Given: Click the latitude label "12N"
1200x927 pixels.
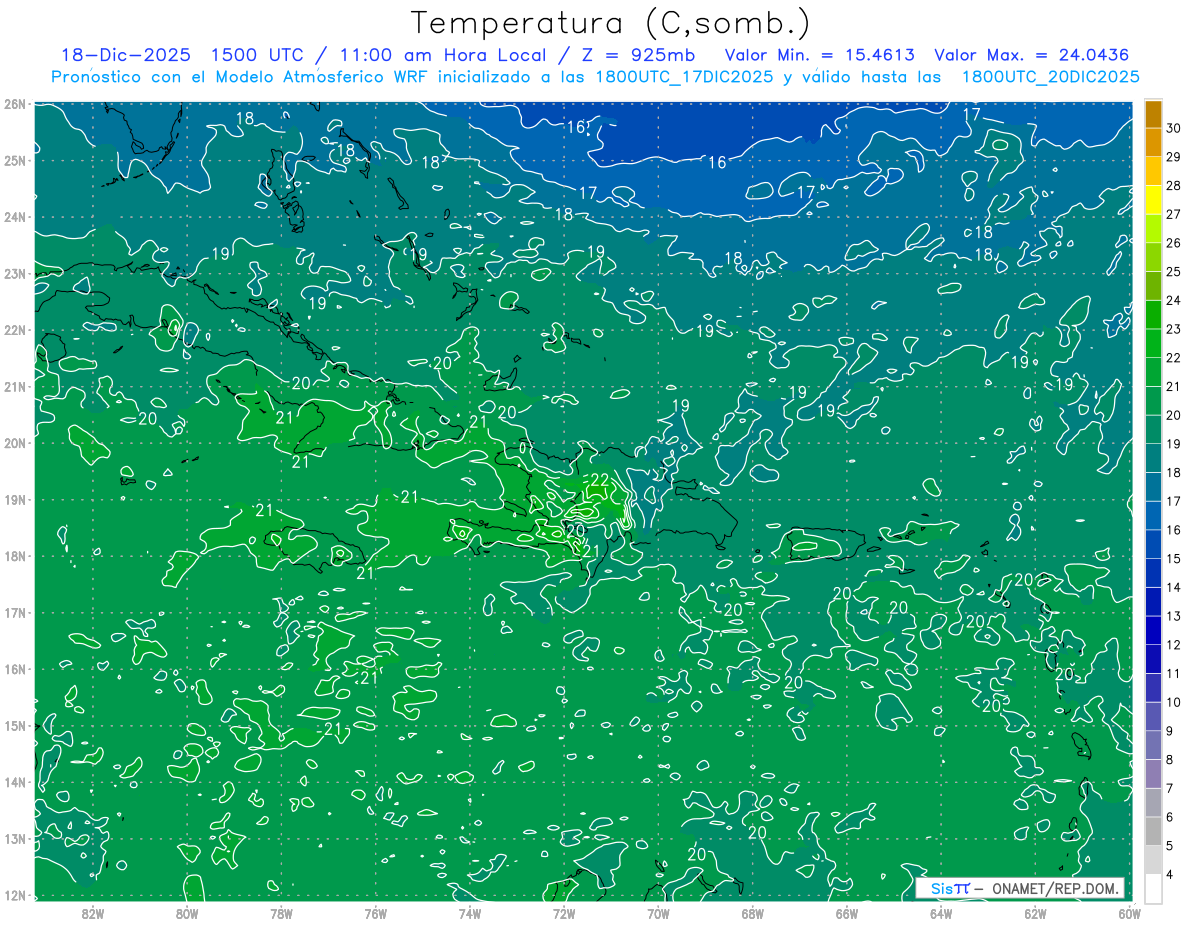Looking at the screenshot, I should click(14, 895).
